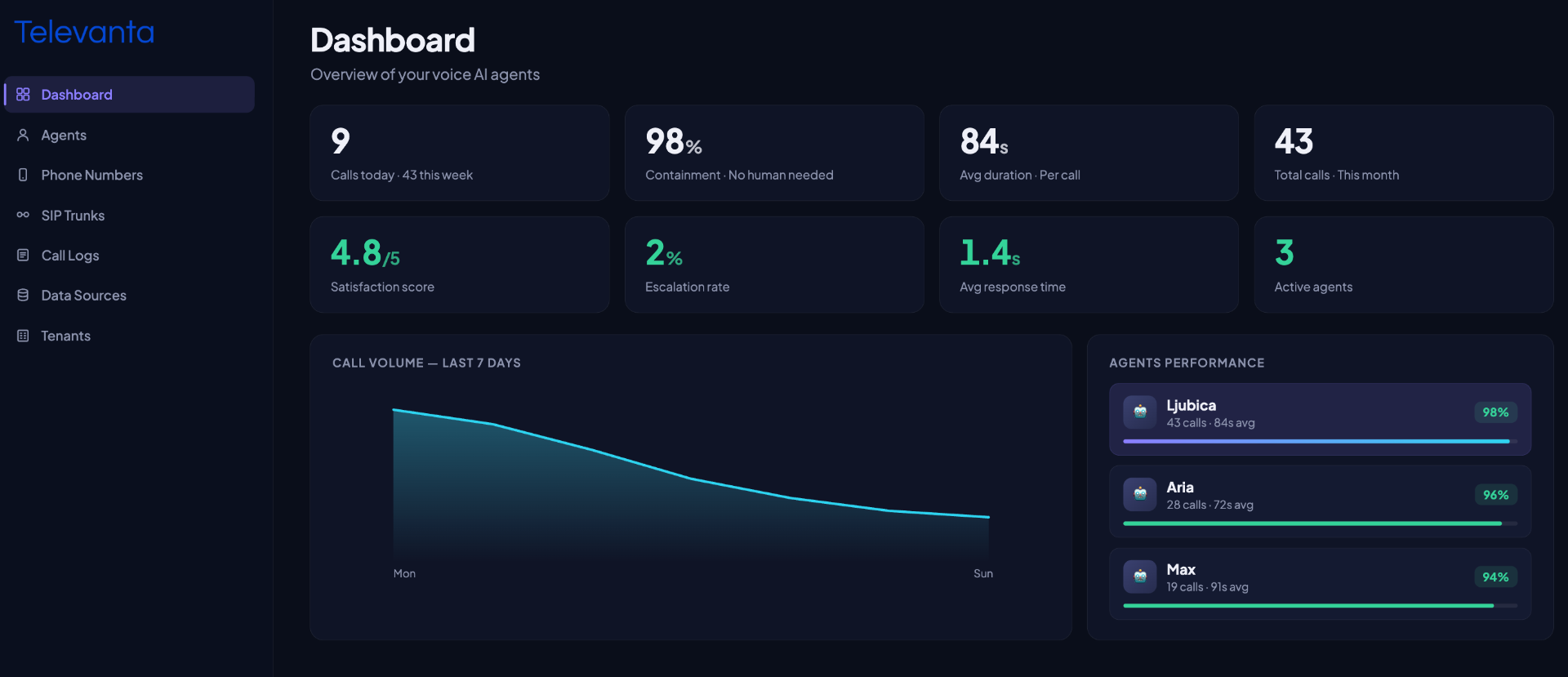Click the Mon axis label on chart
Screen dimensions: 1568x677
pyautogui.click(x=404, y=574)
